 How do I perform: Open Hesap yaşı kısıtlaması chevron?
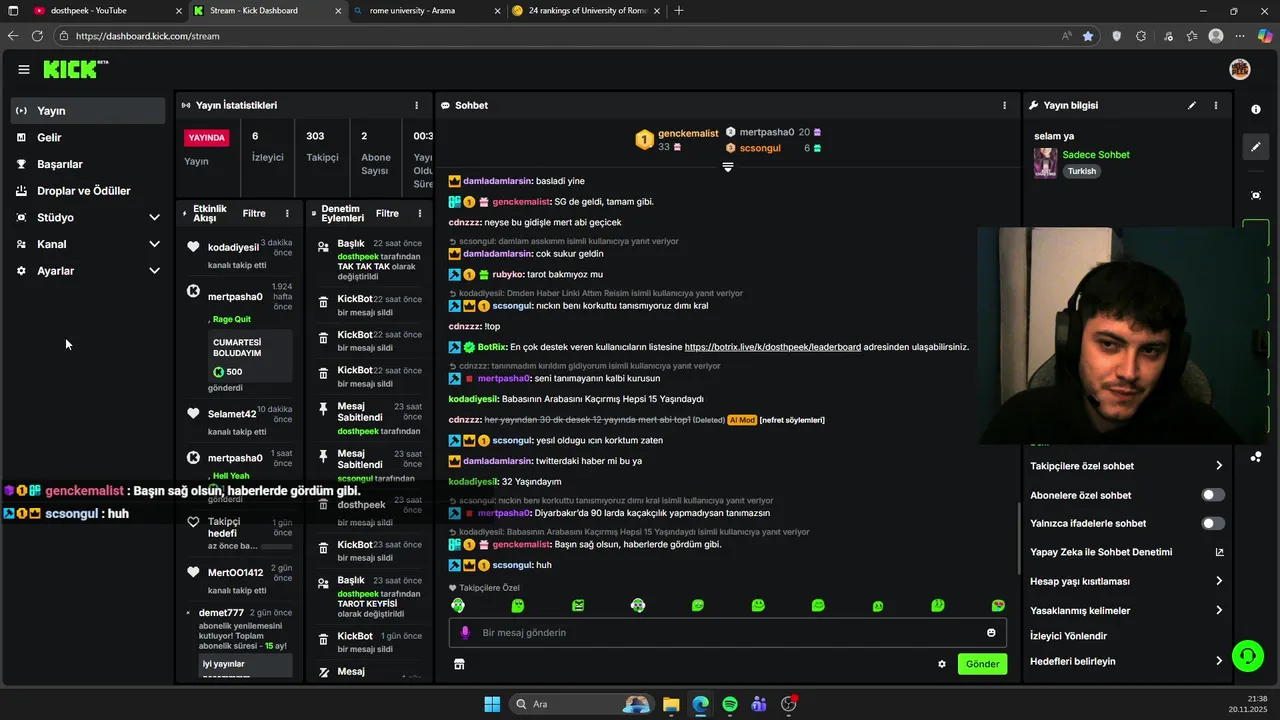tap(1219, 581)
